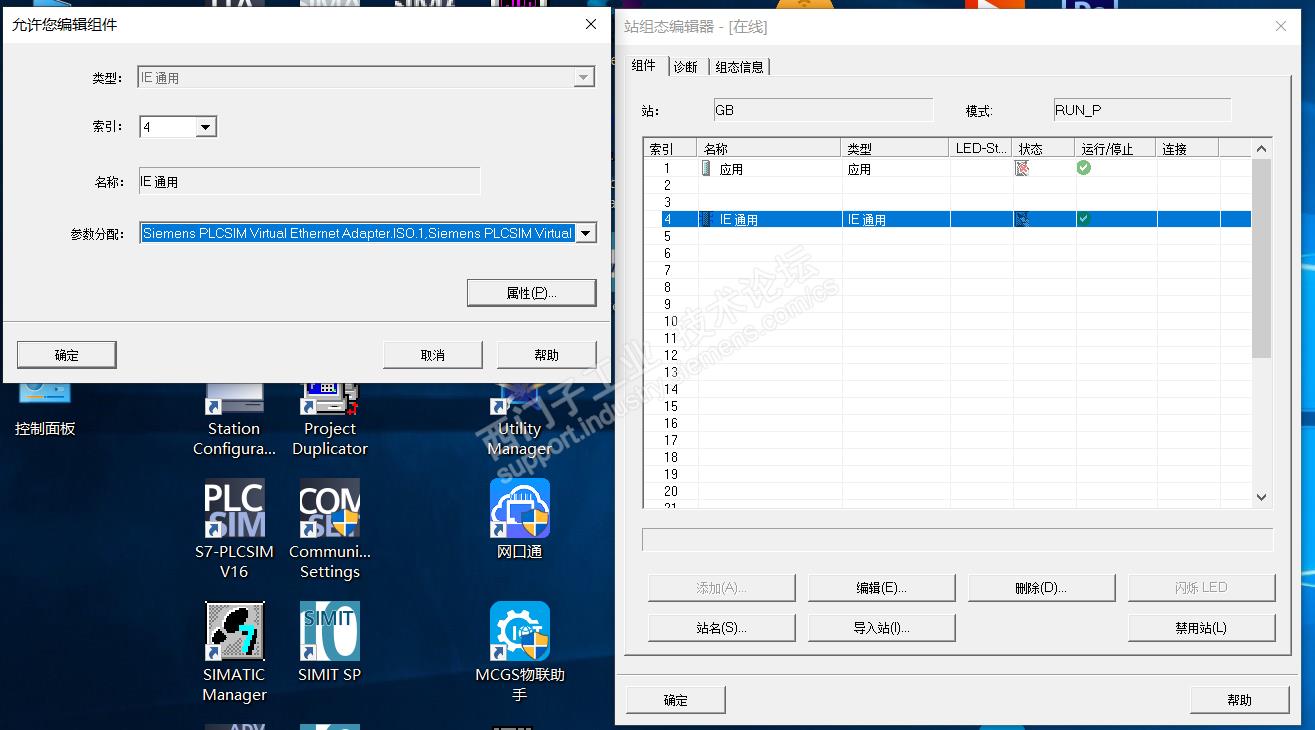The height and width of the screenshot is (730, 1315).
Task: Click the 名称 field showing IE 通用
Action: click(x=310, y=181)
